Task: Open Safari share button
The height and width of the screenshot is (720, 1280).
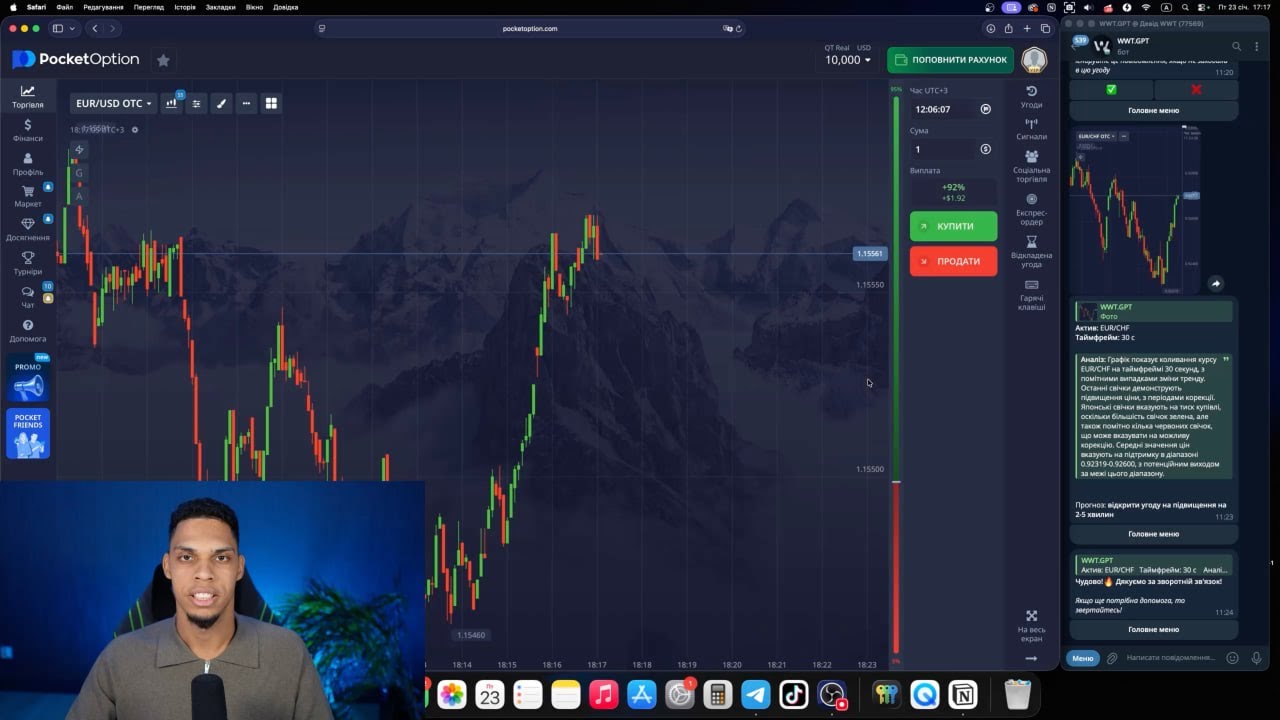Action: click(x=1008, y=28)
